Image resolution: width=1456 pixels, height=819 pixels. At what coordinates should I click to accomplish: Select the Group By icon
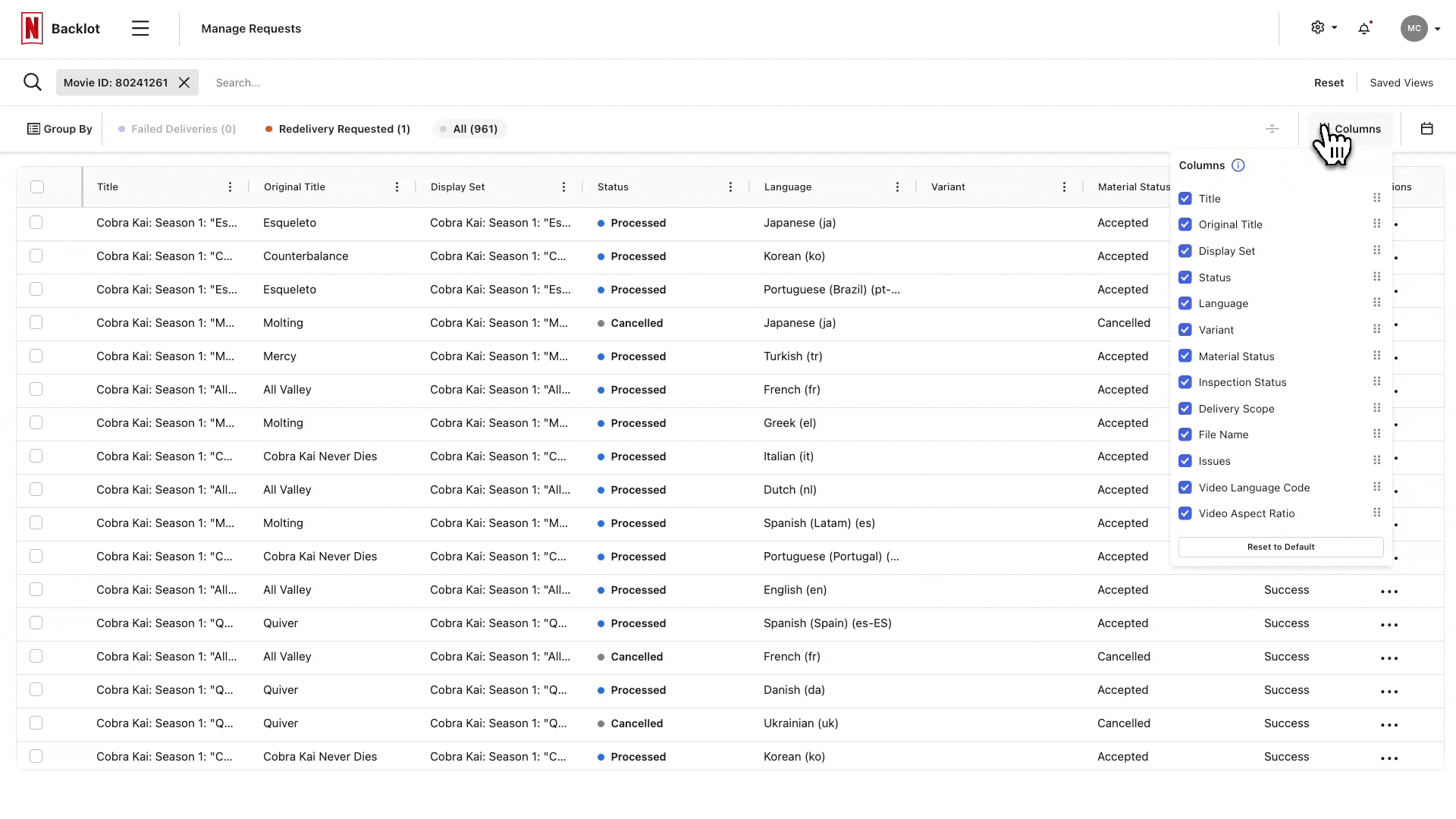point(34,129)
